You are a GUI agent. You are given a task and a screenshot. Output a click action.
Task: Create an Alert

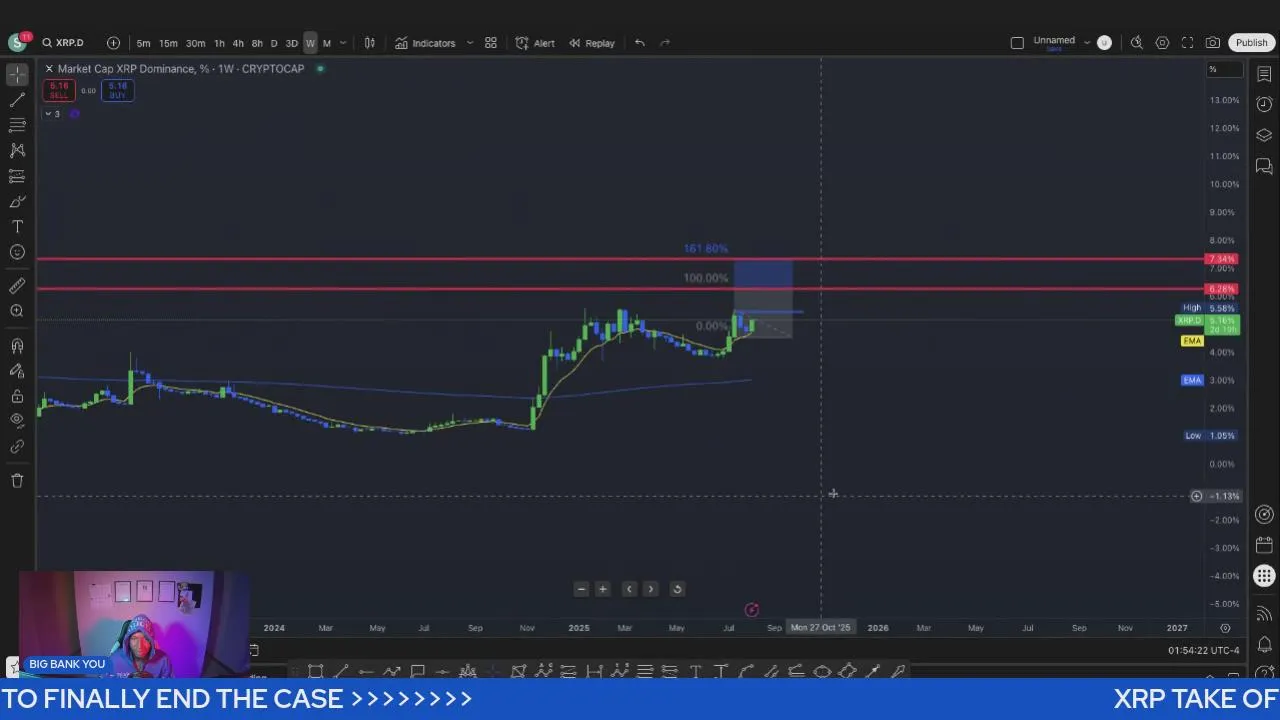point(535,43)
